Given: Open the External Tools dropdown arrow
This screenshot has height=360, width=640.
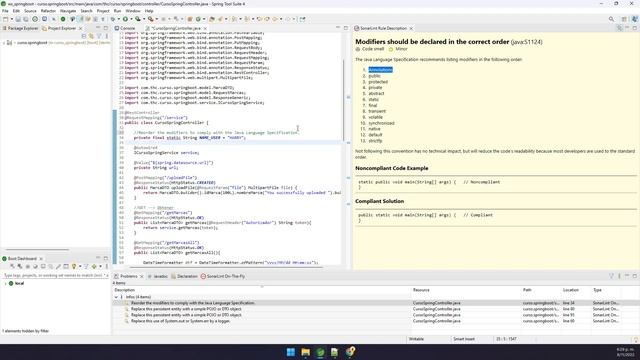Looking at the screenshot, I should [156, 19].
